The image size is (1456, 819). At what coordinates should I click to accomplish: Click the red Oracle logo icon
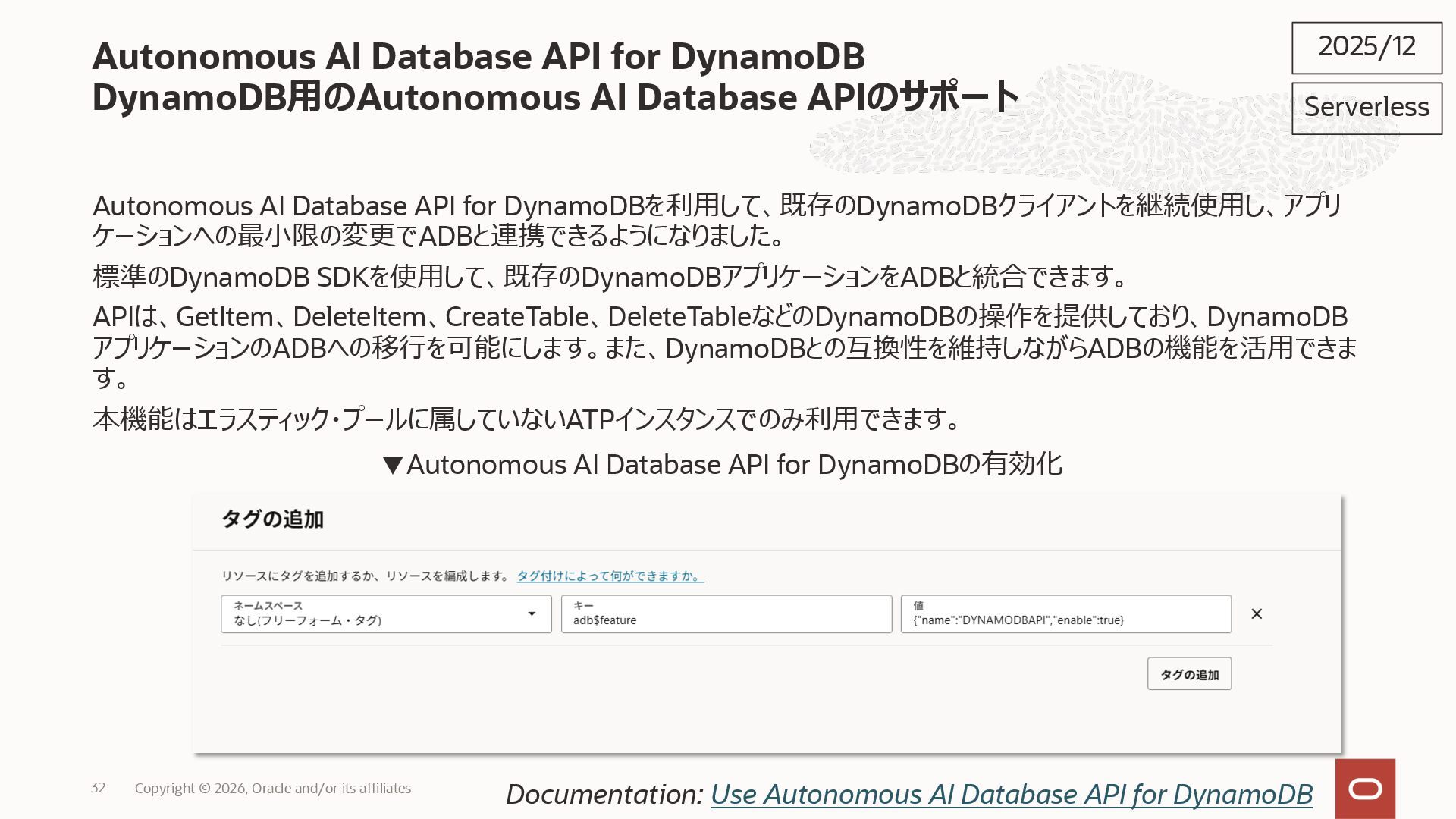click(1365, 789)
